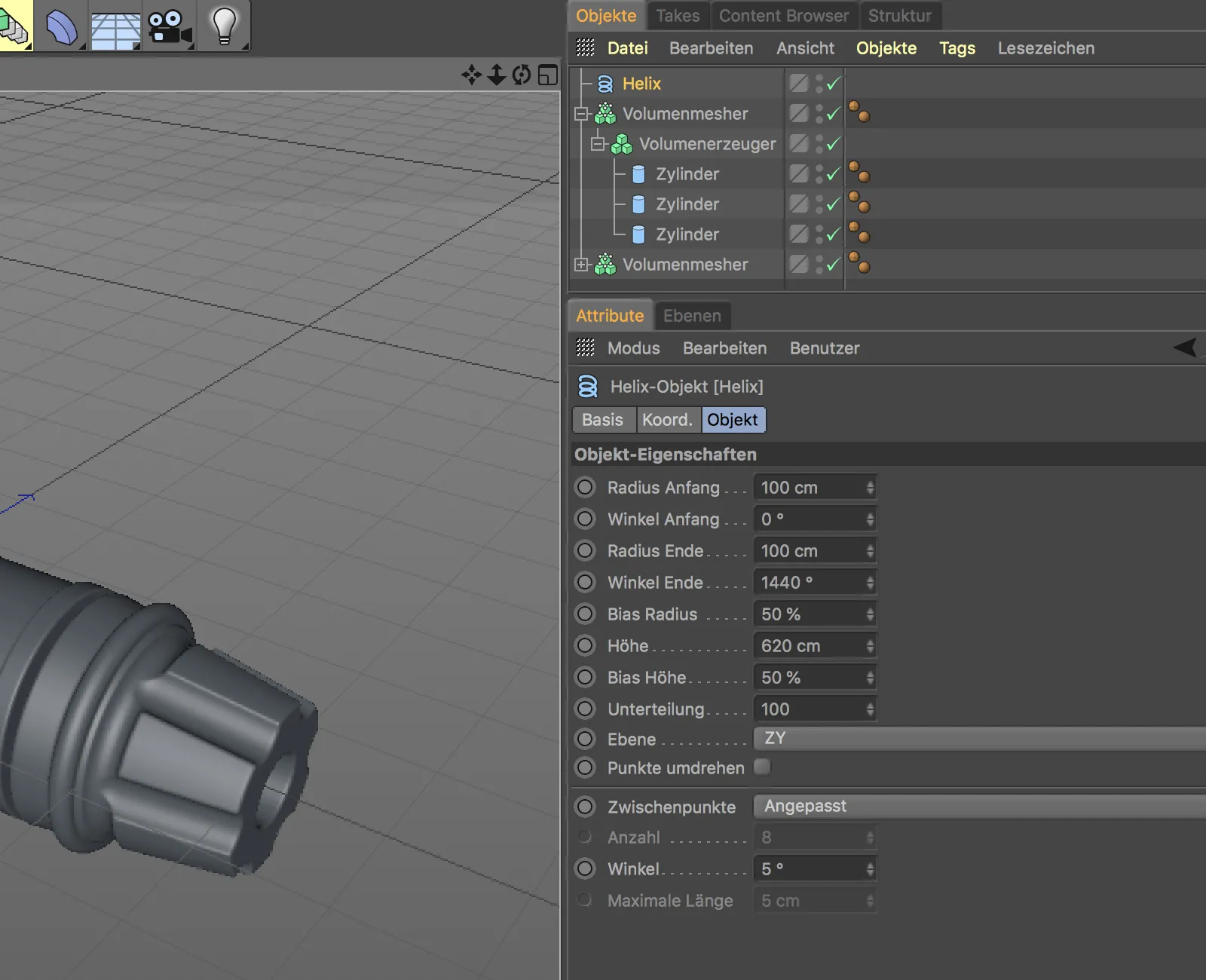The image size is (1206, 980).
Task: Open the Tags menu
Action: [x=957, y=48]
